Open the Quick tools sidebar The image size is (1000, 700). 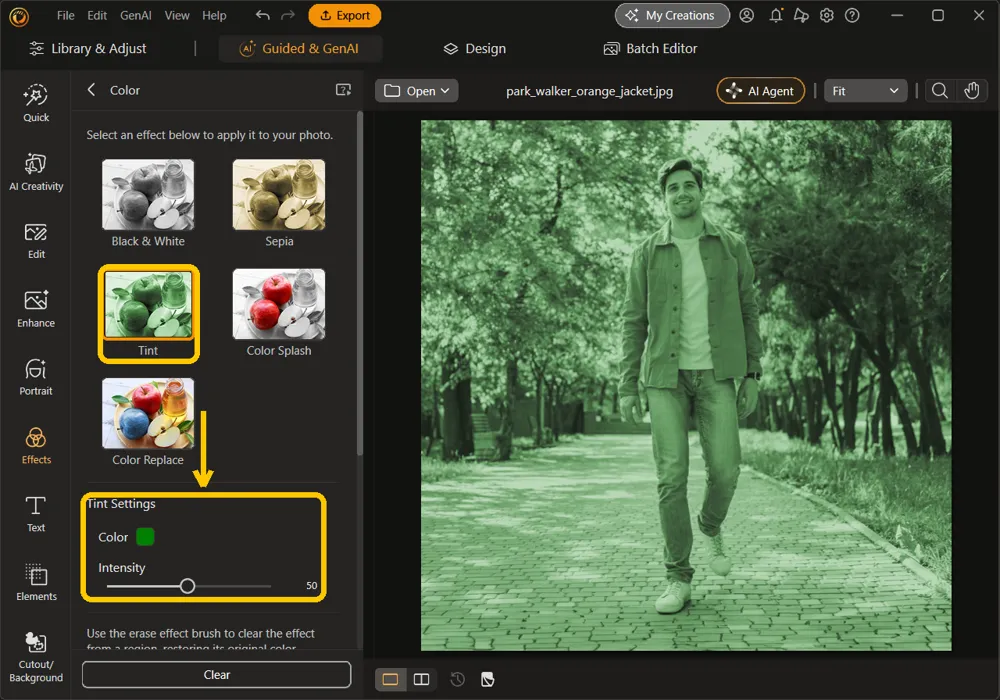(x=36, y=103)
